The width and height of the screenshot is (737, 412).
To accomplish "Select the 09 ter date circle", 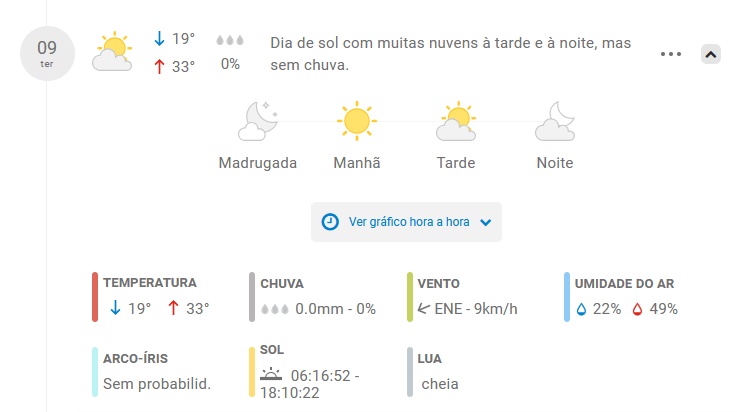I will click(47, 53).
